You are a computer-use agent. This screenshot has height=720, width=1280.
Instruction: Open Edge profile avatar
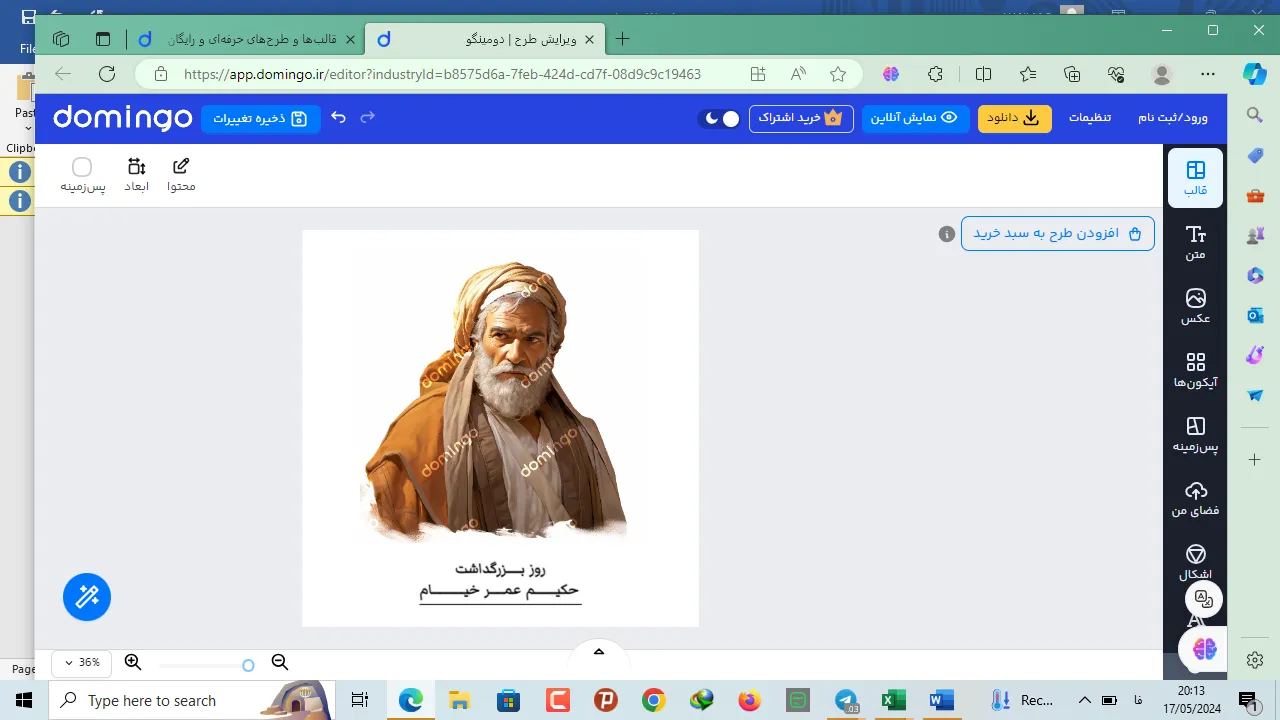coord(1162,74)
